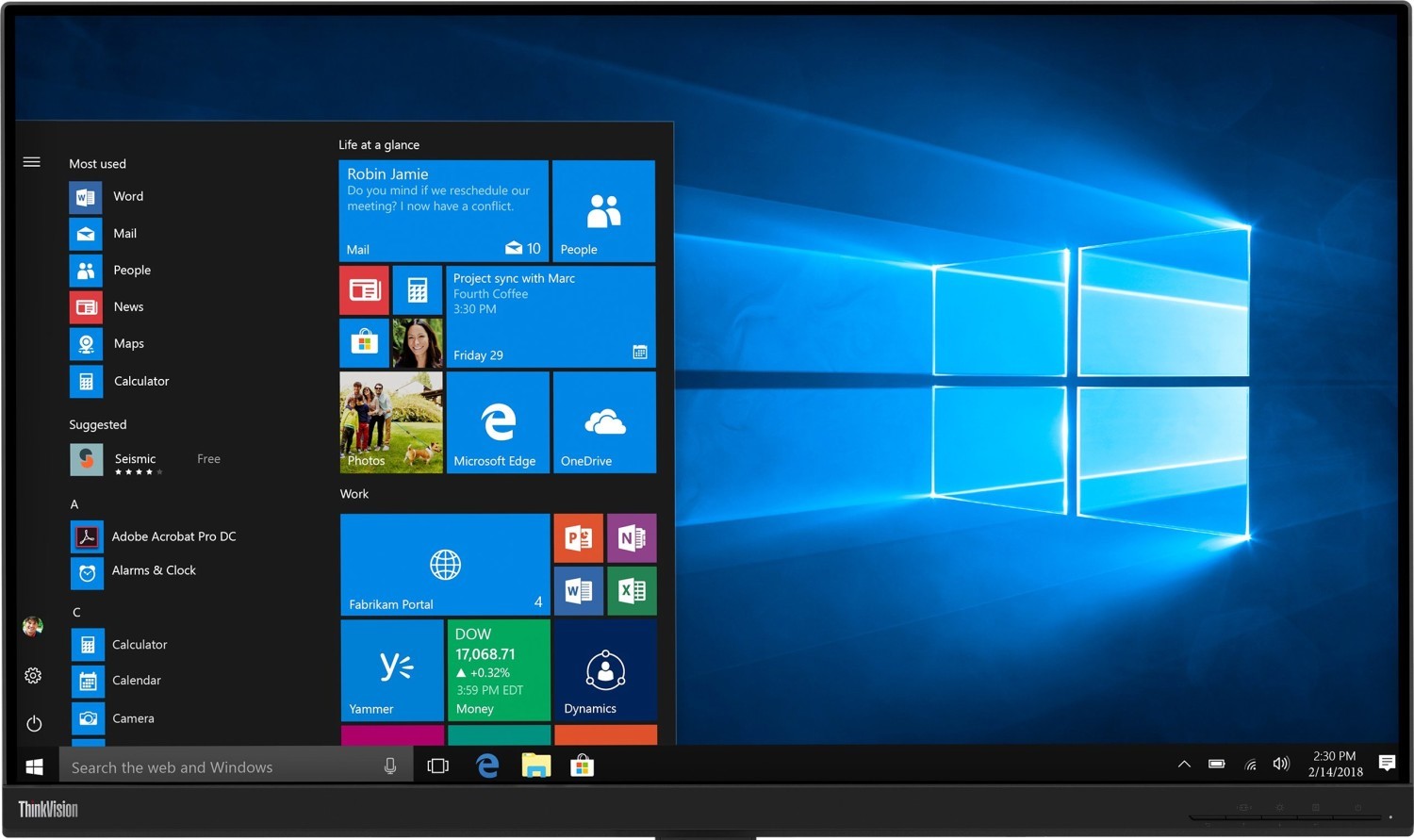Open the volume control in system tray

(x=1280, y=765)
